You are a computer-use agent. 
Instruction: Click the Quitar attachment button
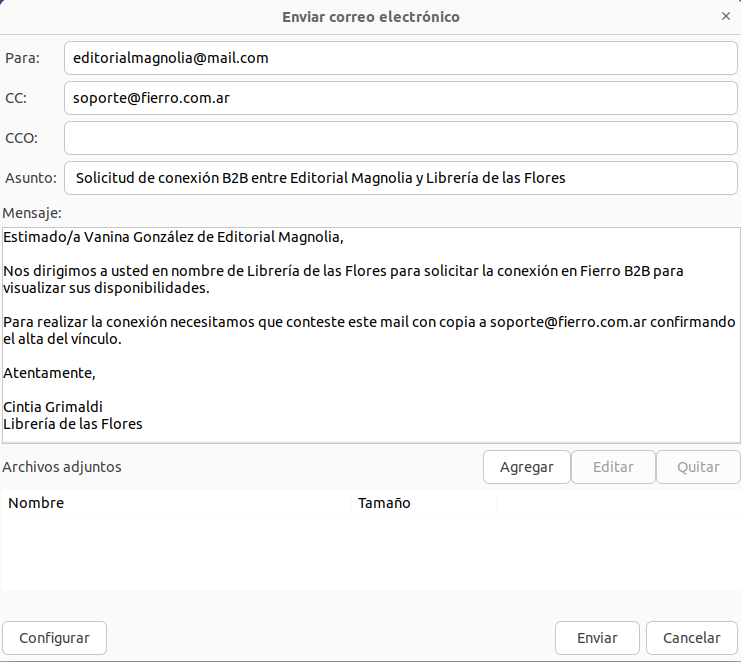(698, 467)
